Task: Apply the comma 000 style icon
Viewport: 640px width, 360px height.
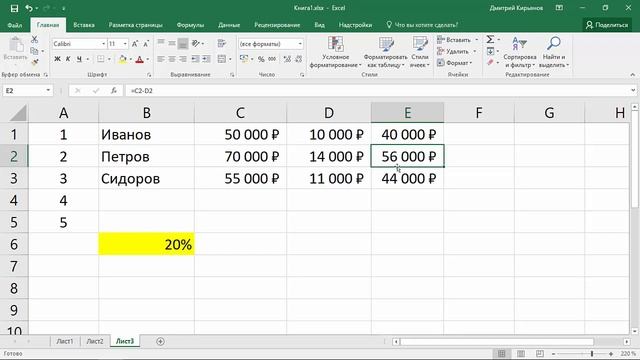Action: pos(272,59)
